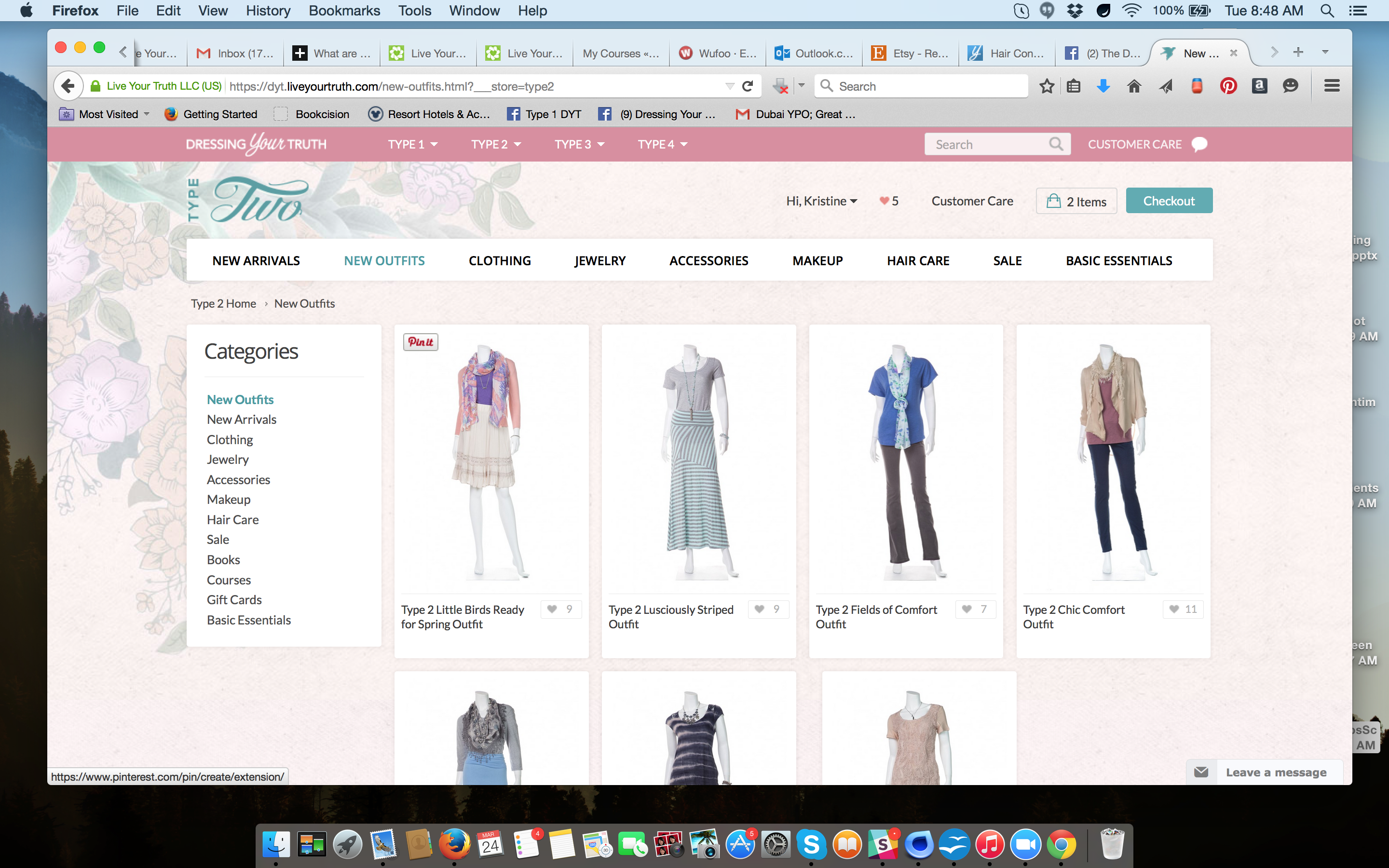
Task: Click the site search magnifier icon
Action: click(x=1056, y=144)
